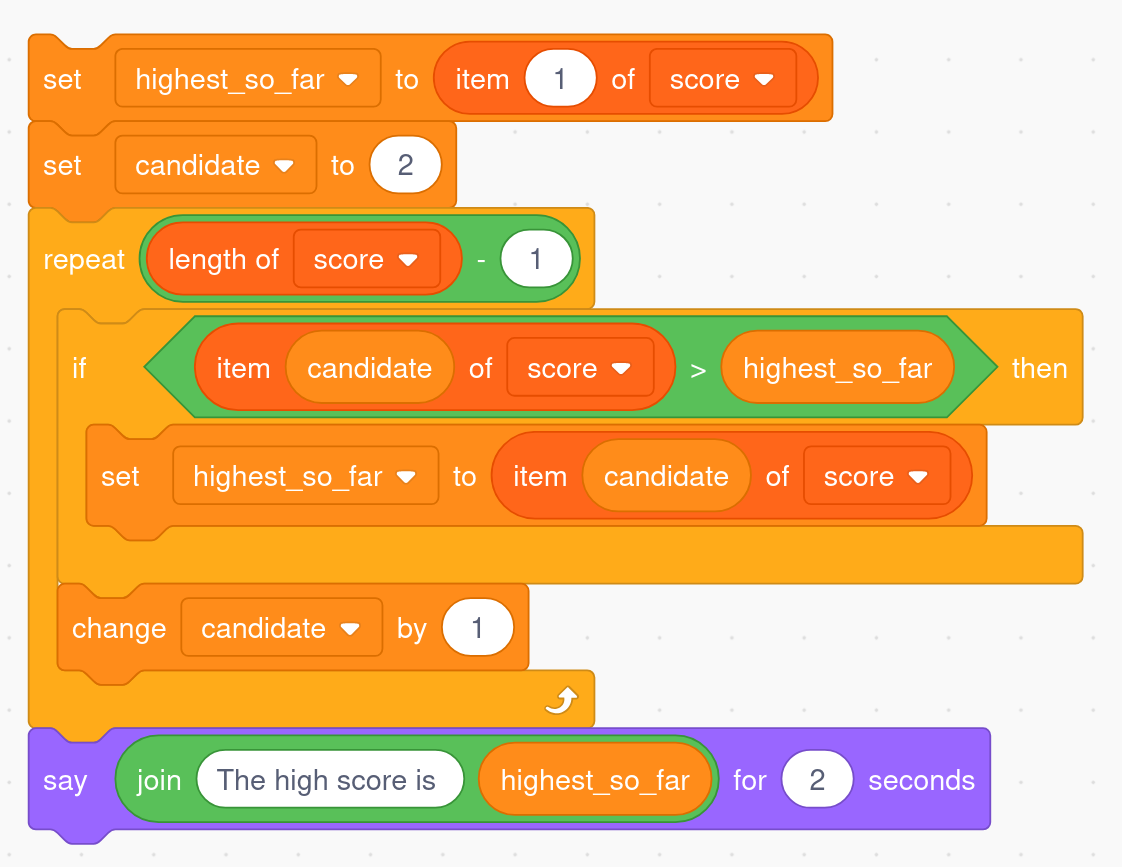Screen dimensions: 1122x867
Task: Expand the score dropdown in the length of block
Action: pyautogui.click(x=407, y=260)
